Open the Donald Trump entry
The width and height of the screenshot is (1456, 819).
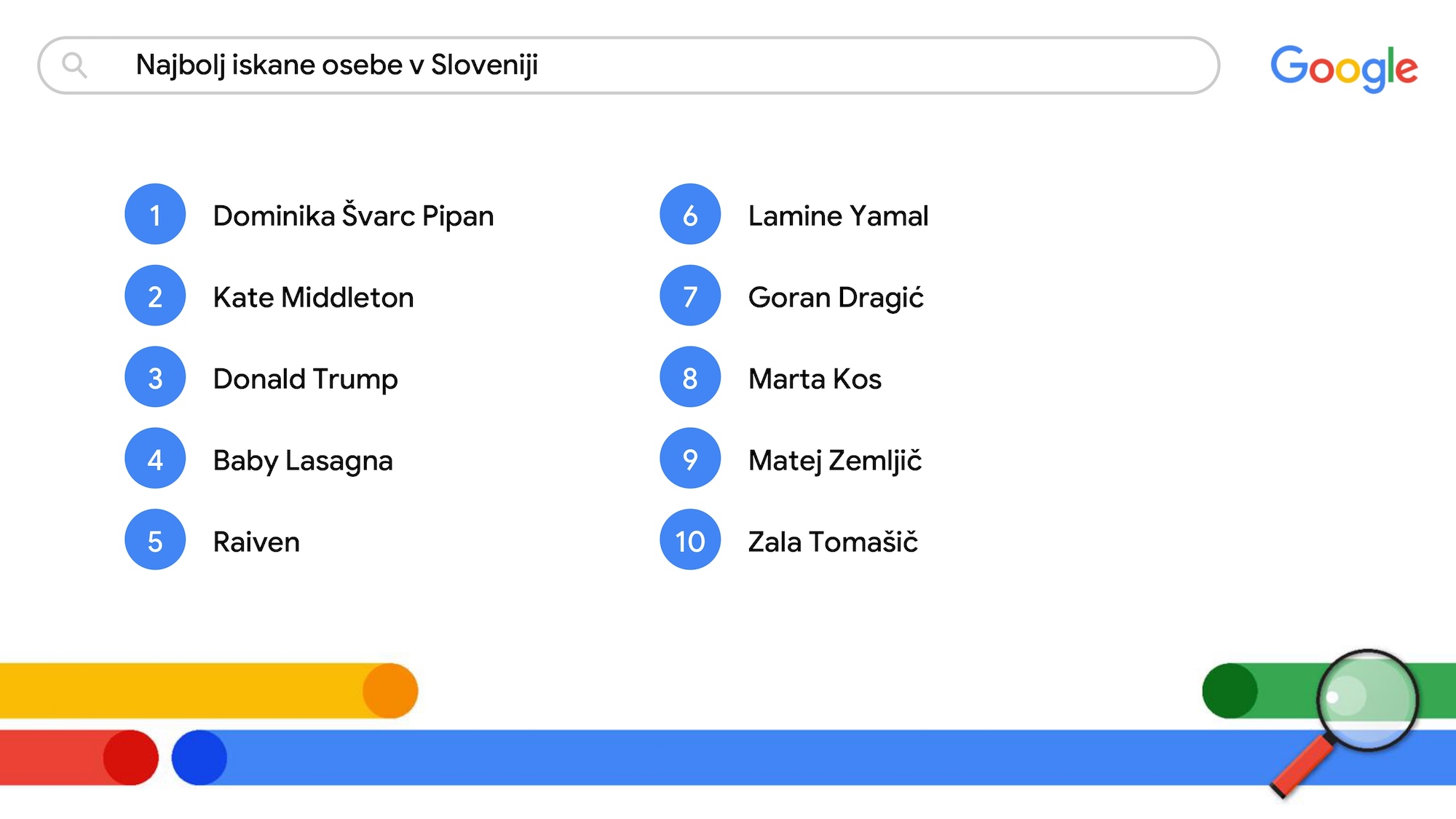pos(305,379)
